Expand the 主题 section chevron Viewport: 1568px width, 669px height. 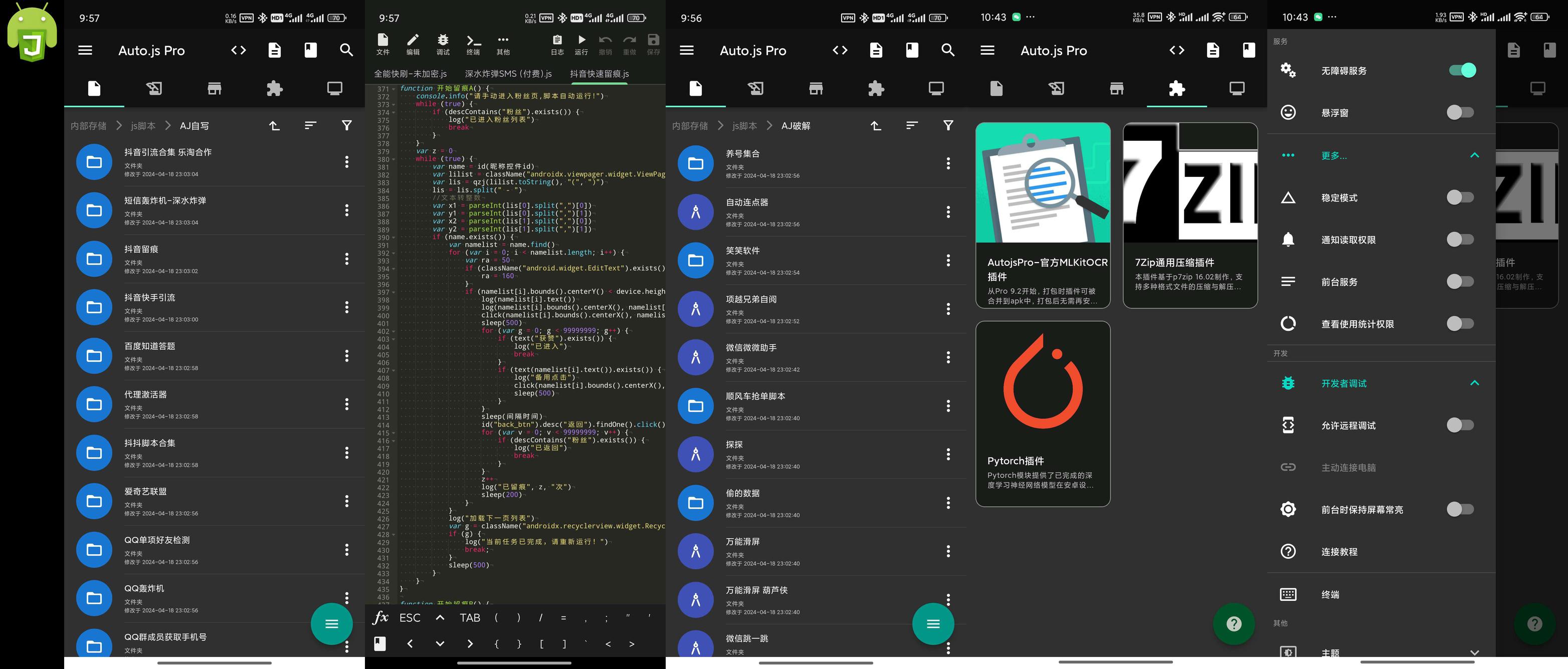[1474, 652]
